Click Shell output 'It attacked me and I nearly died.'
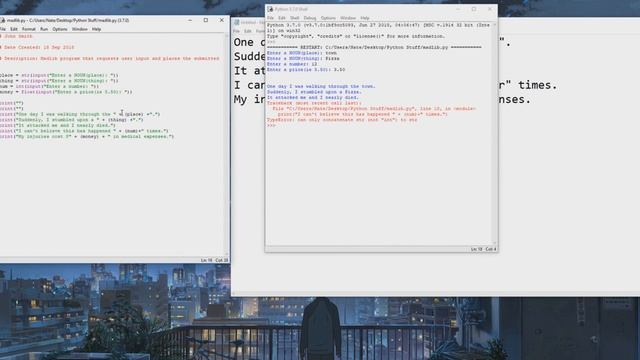Screen dimensions: 640x360 pos(313,98)
